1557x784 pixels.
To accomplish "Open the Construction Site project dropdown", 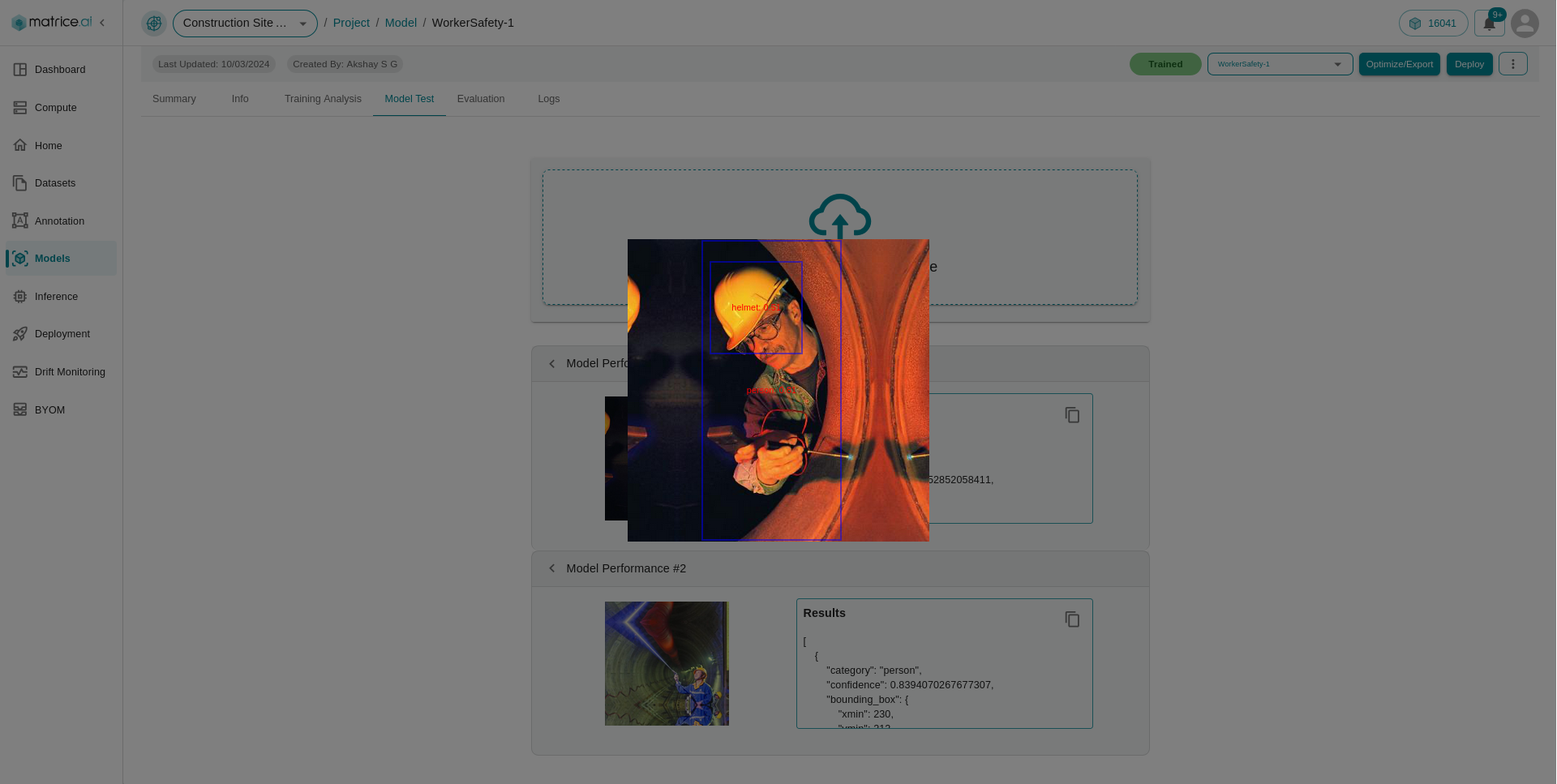I will (x=245, y=24).
